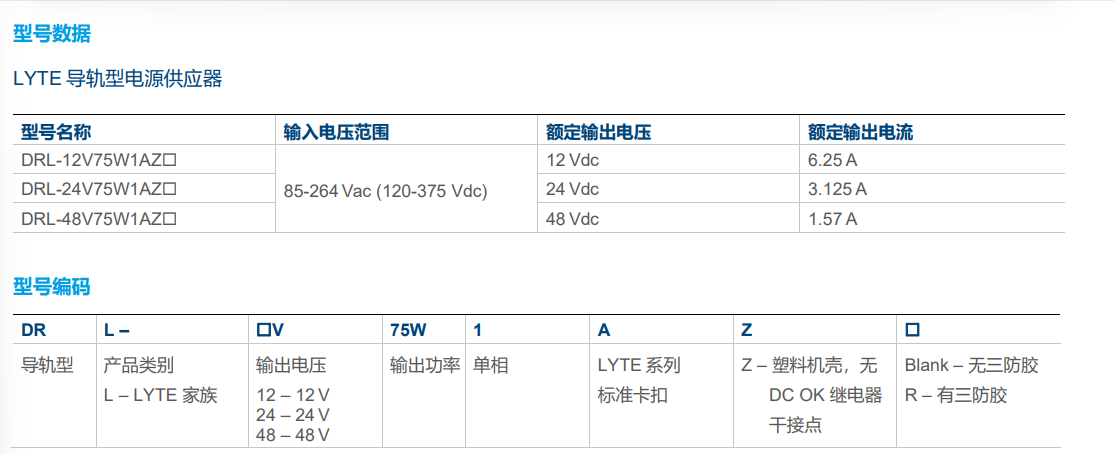Click the R – 有三防胶 option text
The height and width of the screenshot is (454, 1114).
click(956, 396)
